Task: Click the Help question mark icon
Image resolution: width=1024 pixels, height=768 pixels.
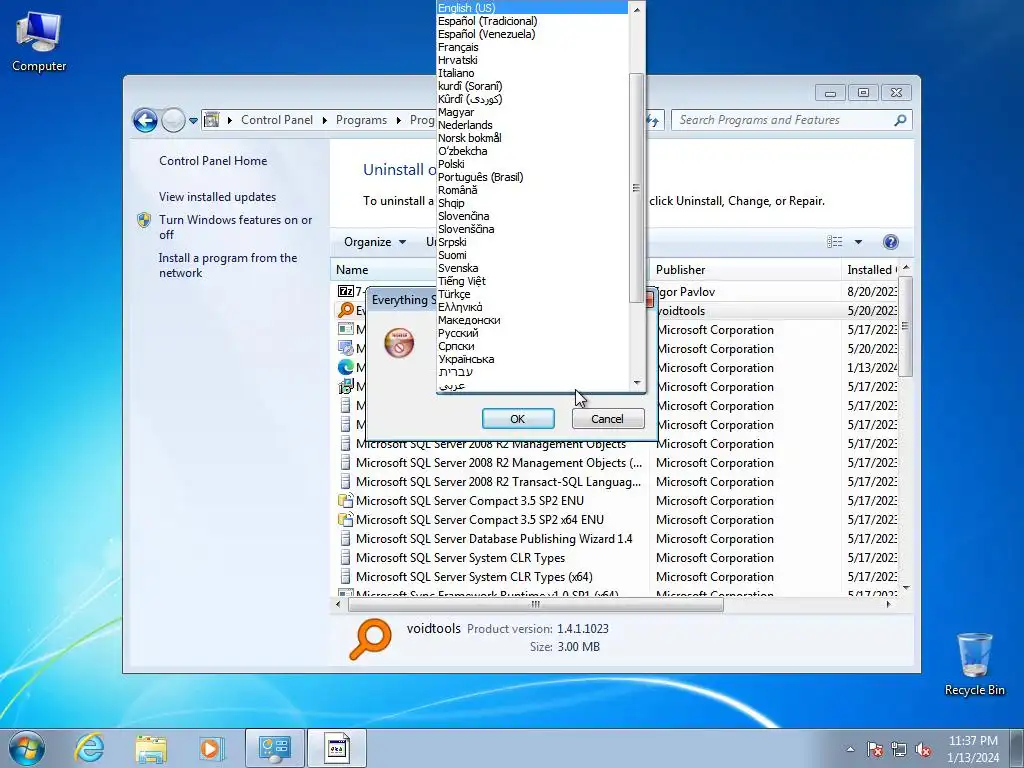Action: tap(890, 242)
